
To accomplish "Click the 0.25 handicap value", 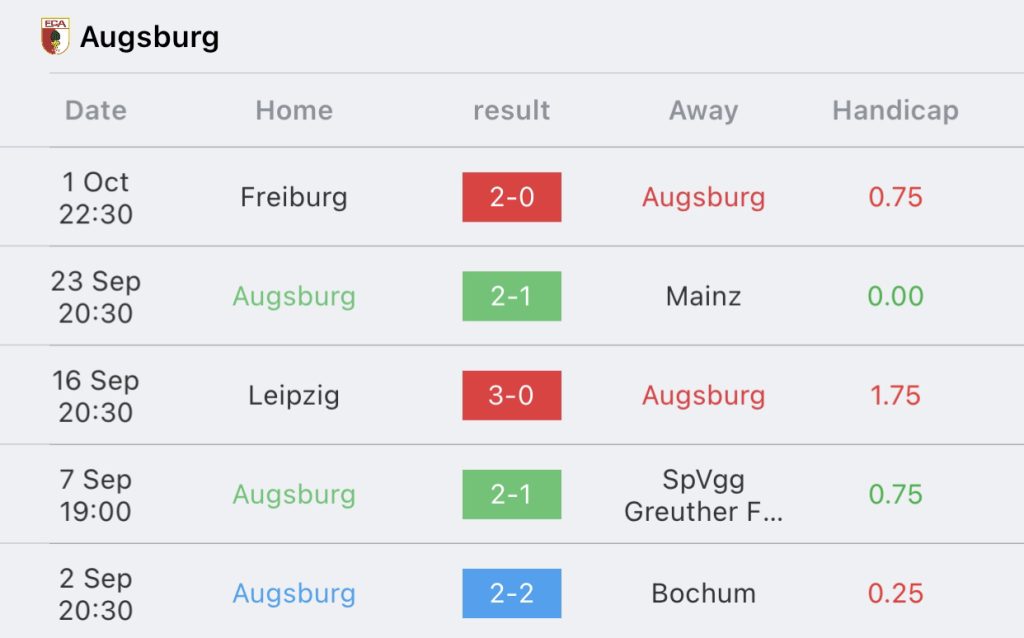I will click(x=895, y=594).
